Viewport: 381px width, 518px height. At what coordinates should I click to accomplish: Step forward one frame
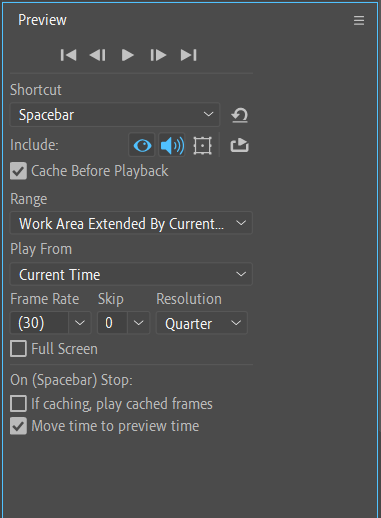pos(158,55)
